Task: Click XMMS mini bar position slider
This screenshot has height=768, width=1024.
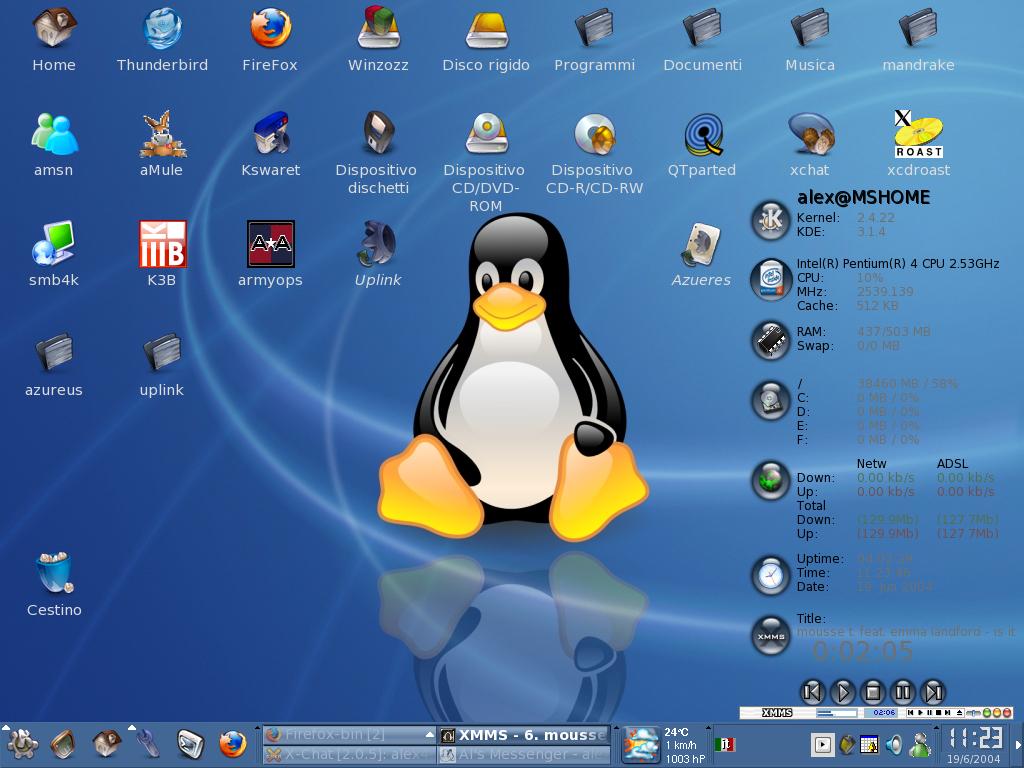Action: [837, 713]
